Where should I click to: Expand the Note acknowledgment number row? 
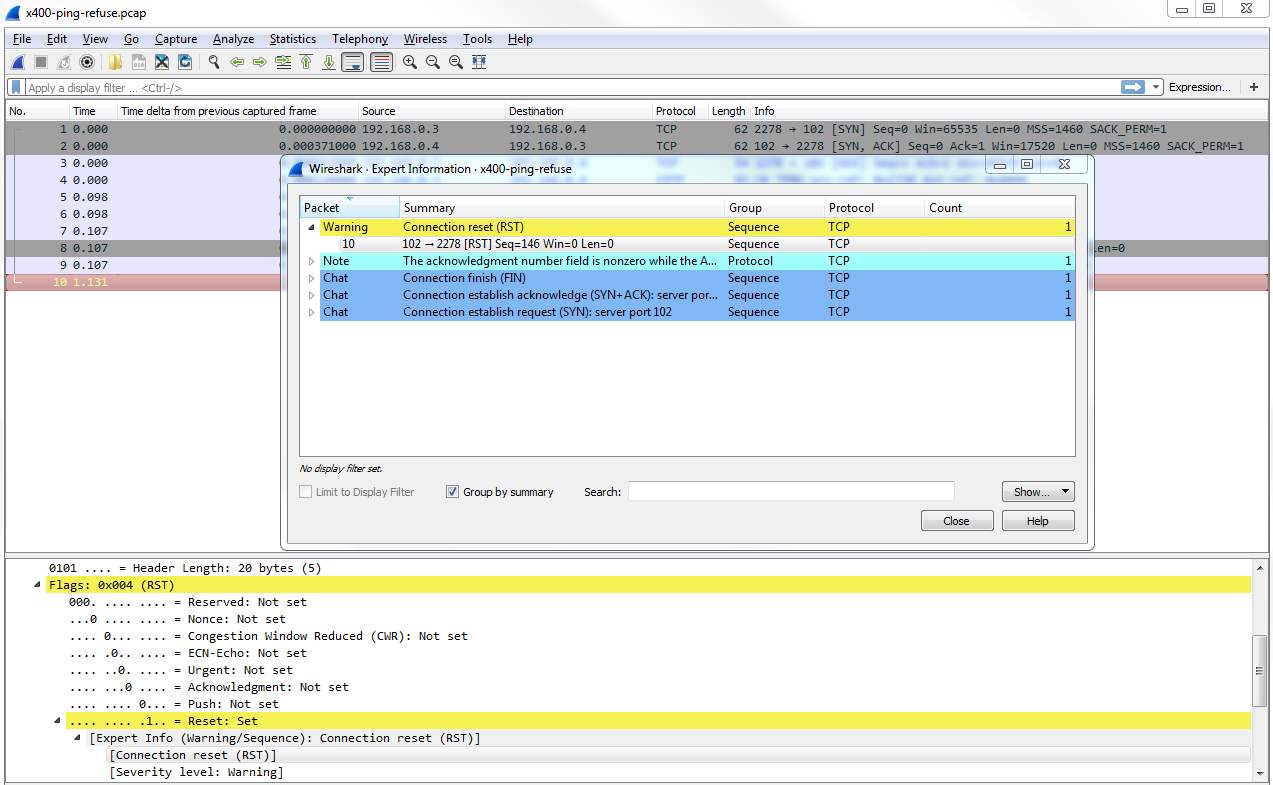311,261
